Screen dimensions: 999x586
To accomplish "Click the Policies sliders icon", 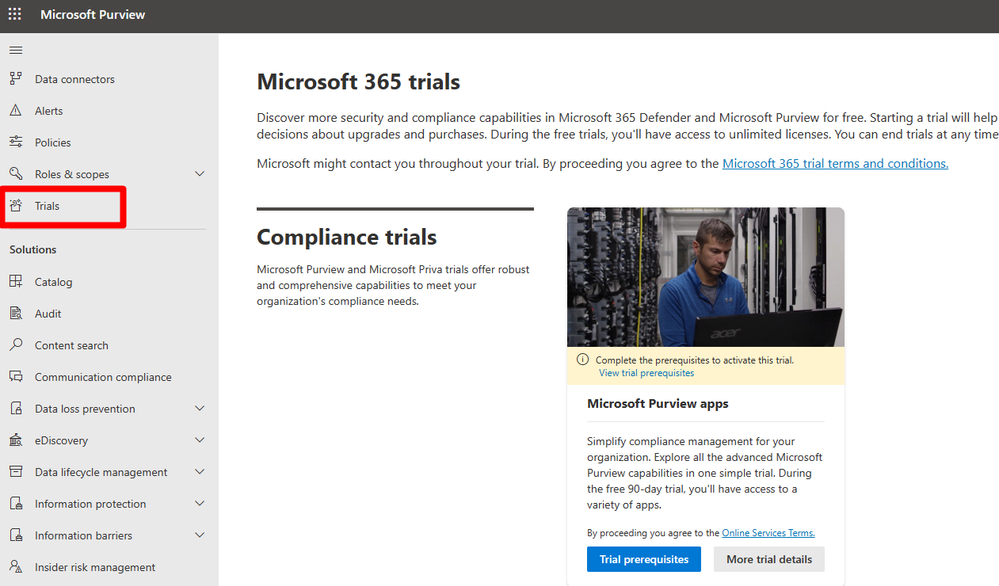I will click(x=16, y=142).
